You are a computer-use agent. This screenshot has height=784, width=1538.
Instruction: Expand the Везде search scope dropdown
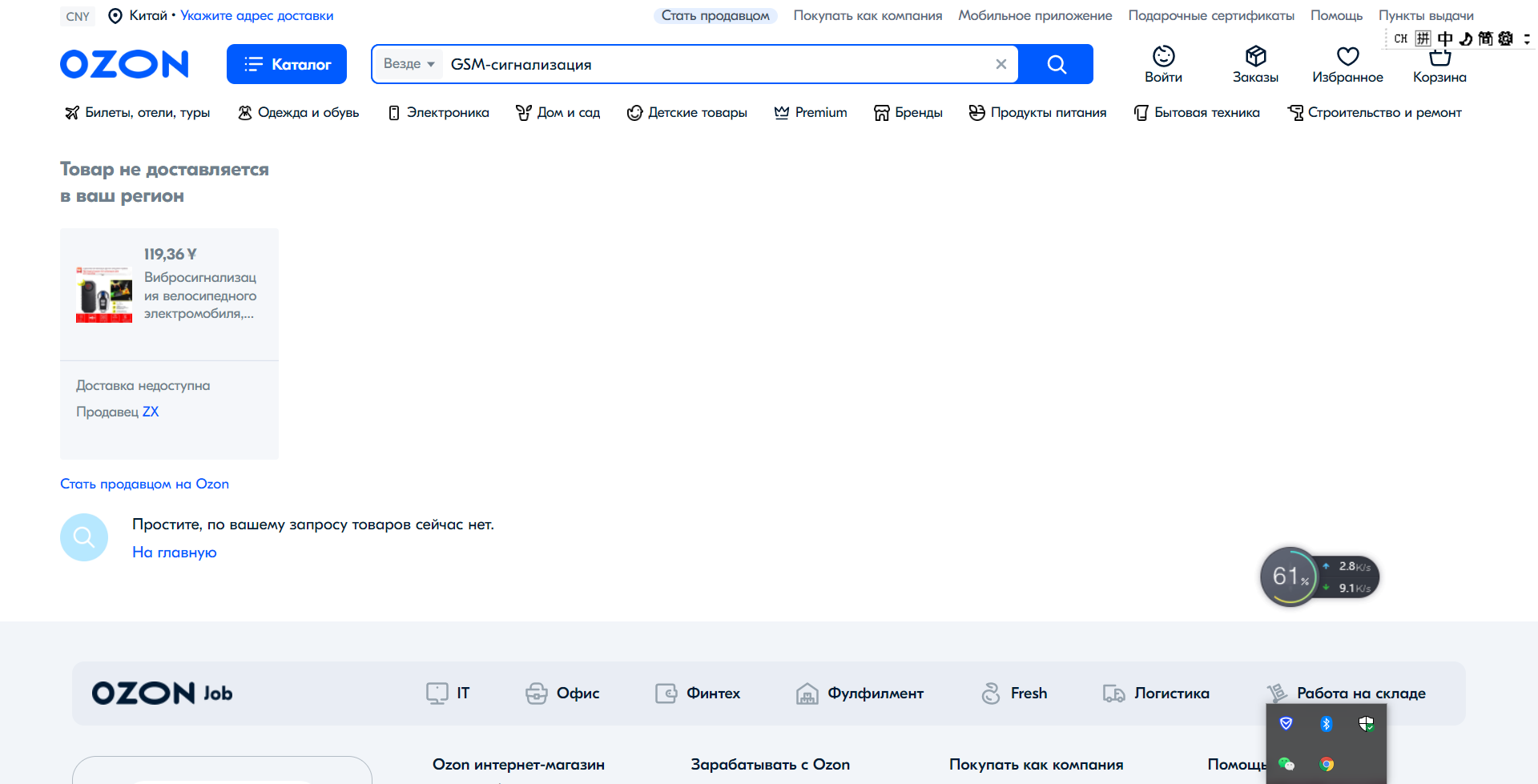[x=409, y=64]
